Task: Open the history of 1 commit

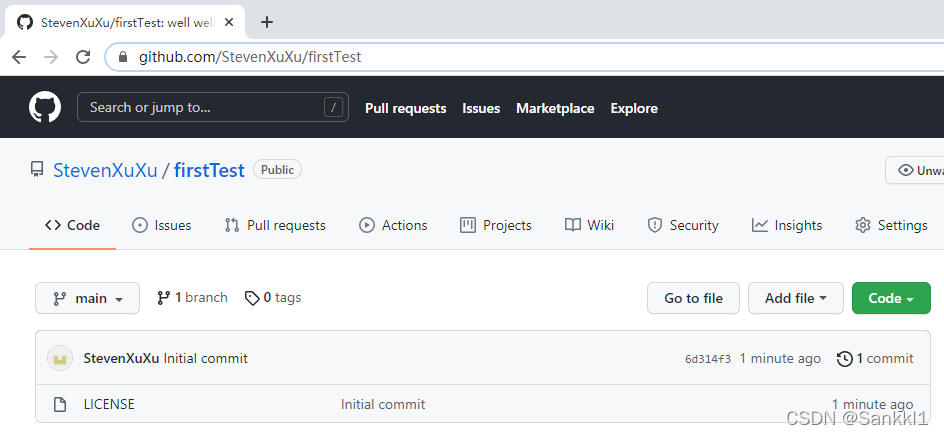Action: coord(875,359)
